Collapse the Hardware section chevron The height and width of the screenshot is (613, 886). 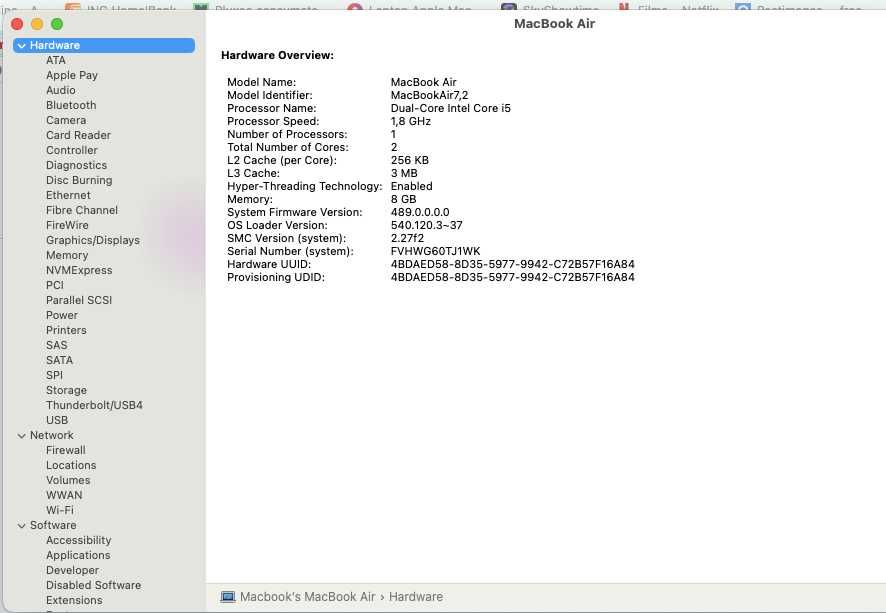[21, 46]
